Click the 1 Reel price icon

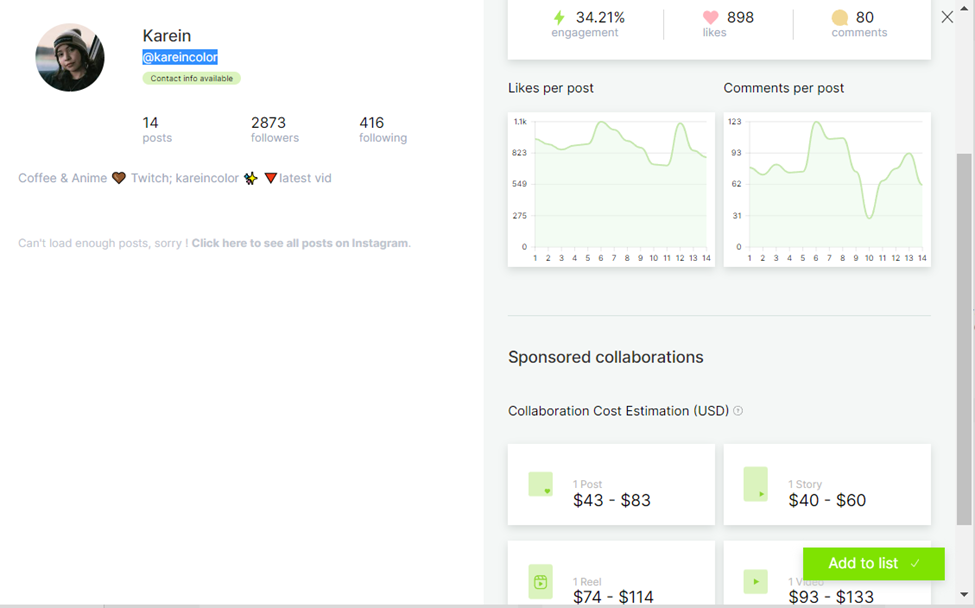coord(540,582)
